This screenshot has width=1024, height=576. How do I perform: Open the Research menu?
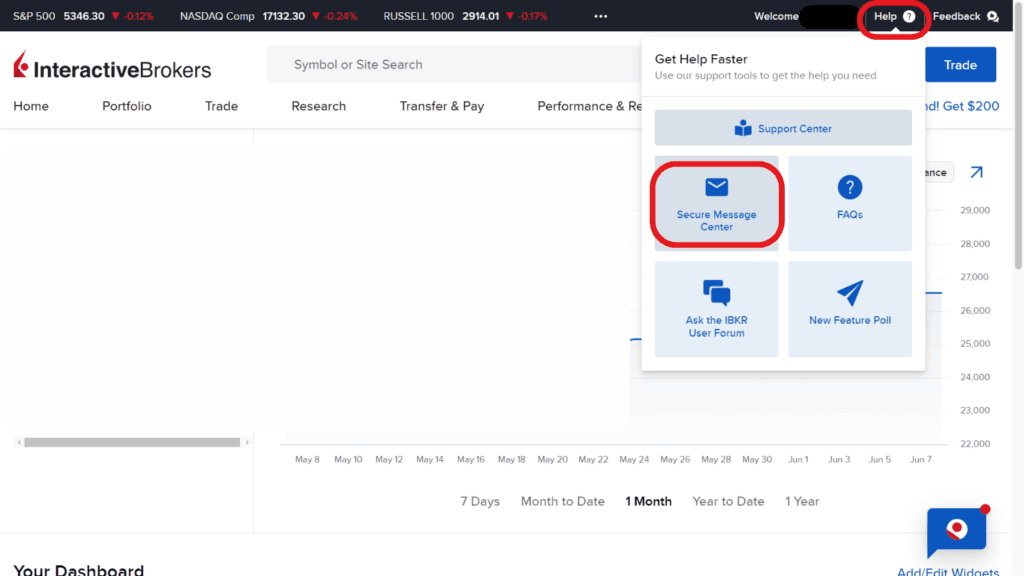[x=318, y=106]
